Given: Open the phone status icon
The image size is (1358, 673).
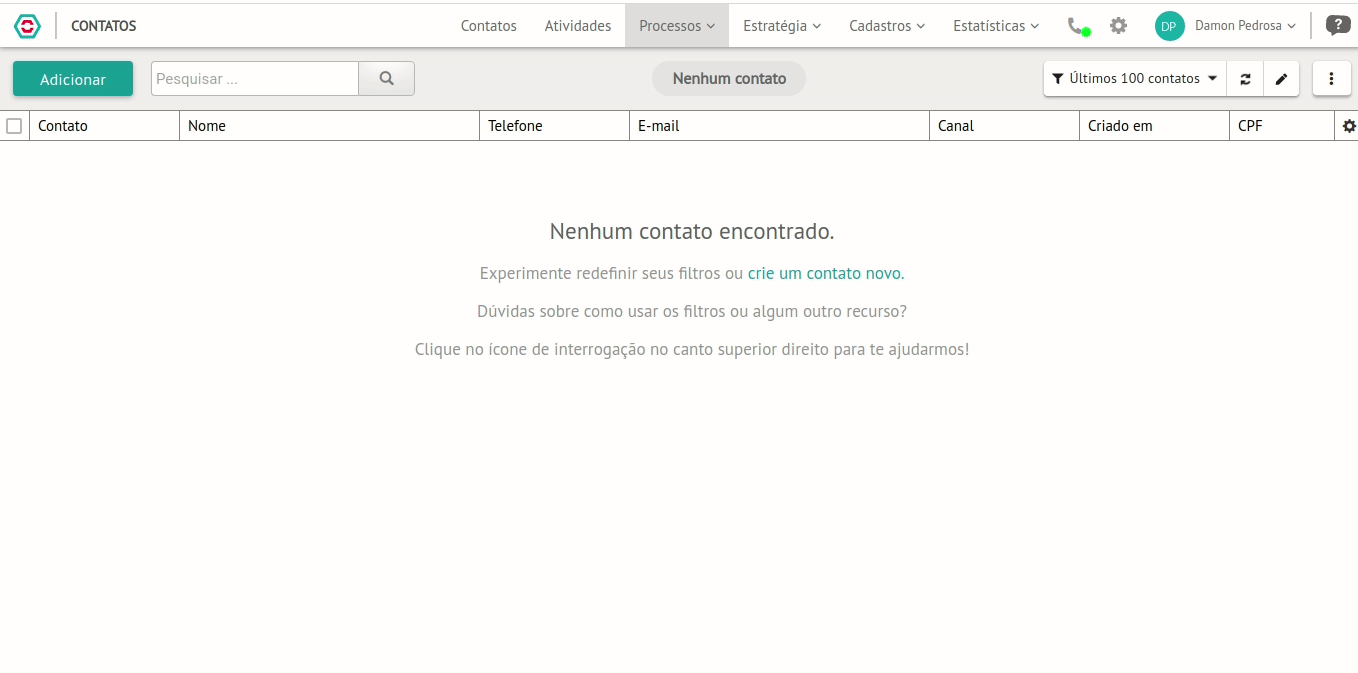Looking at the screenshot, I should [x=1078, y=27].
